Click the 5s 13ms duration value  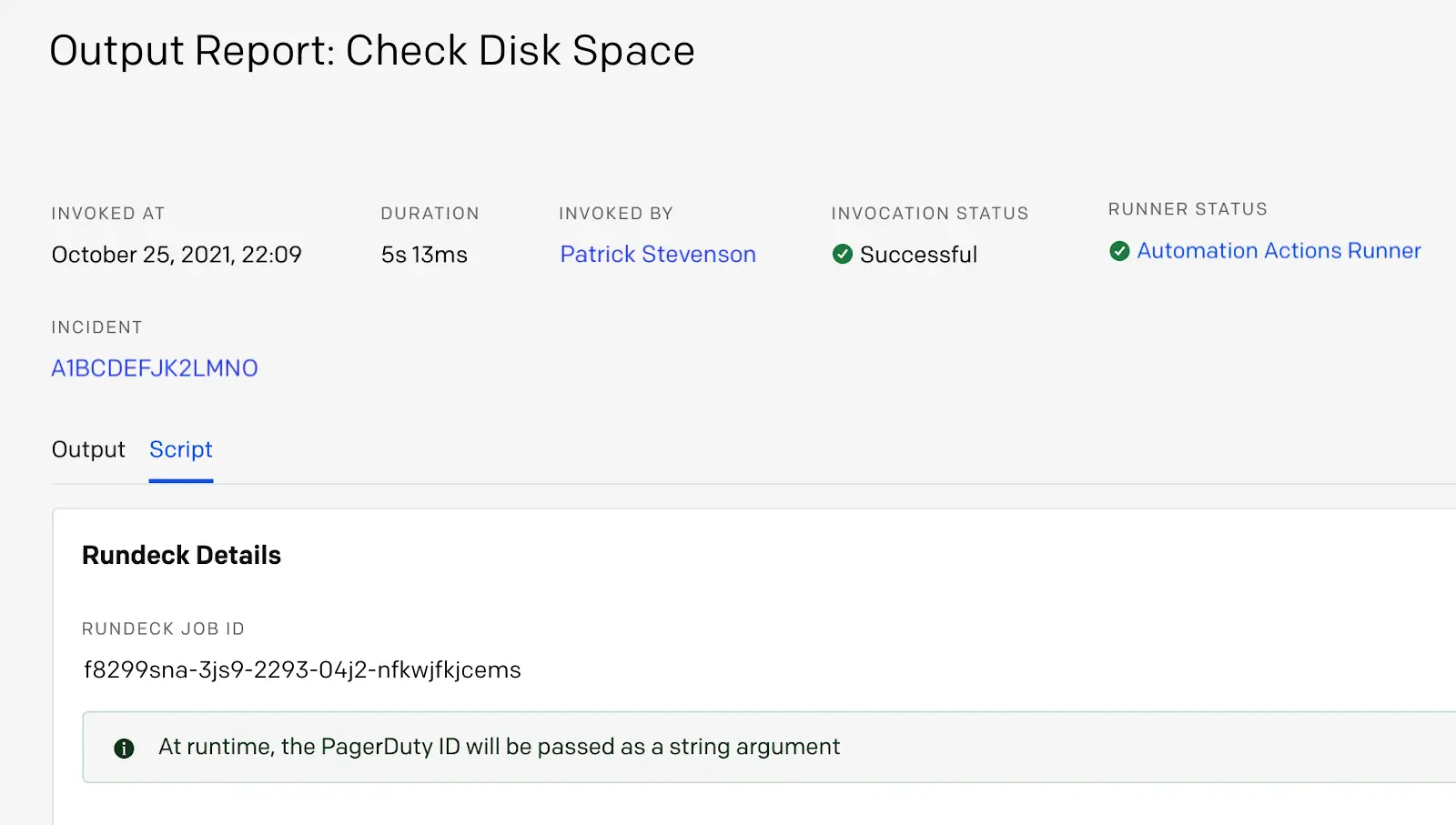424,255
